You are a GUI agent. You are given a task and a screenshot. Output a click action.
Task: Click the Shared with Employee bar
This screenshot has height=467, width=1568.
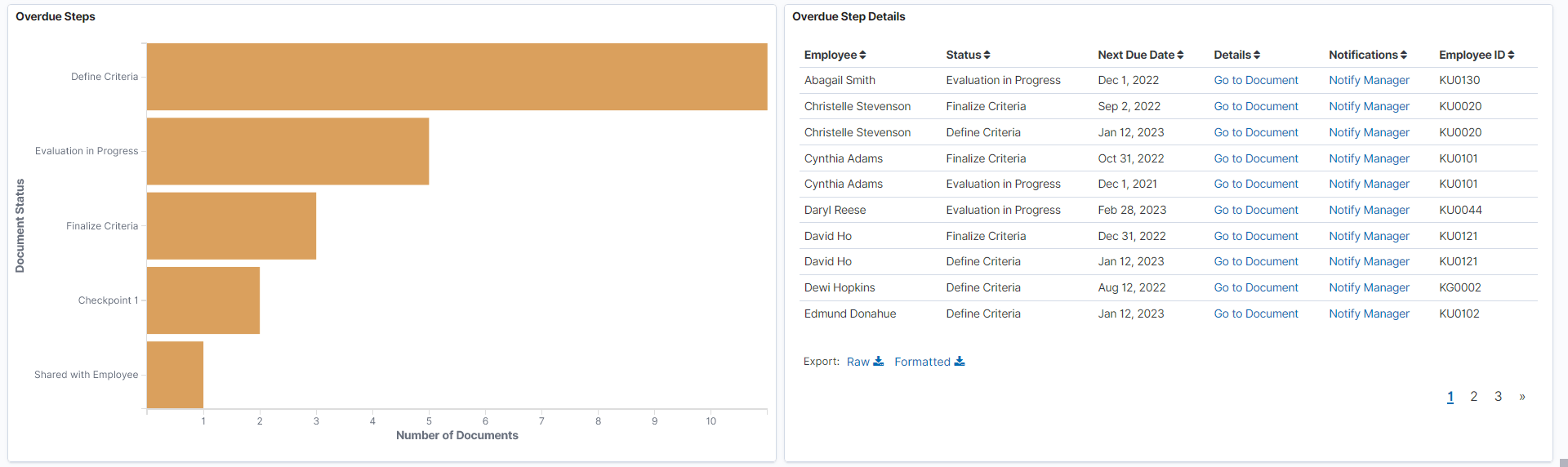coord(175,375)
